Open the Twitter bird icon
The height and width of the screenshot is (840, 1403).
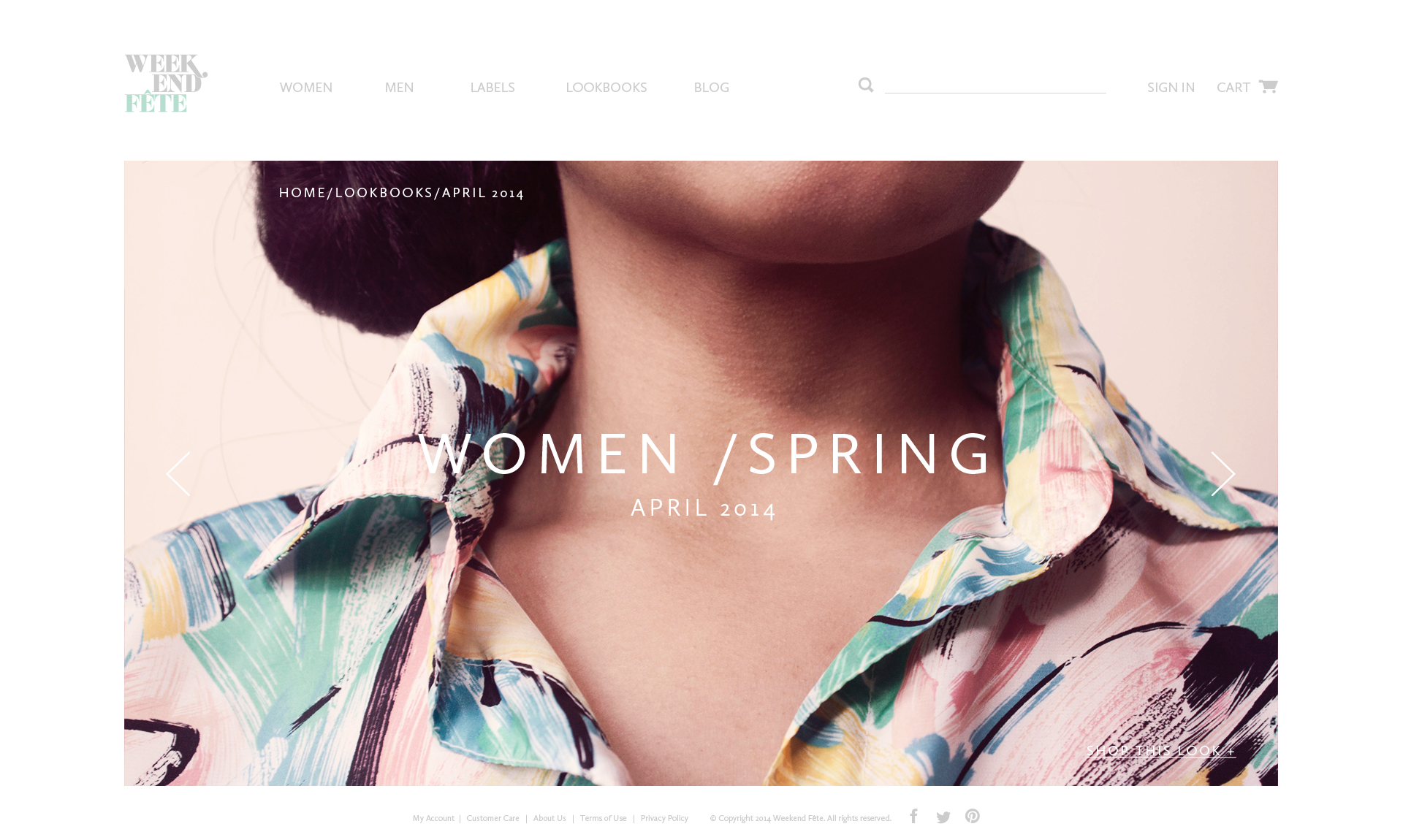coord(943,817)
